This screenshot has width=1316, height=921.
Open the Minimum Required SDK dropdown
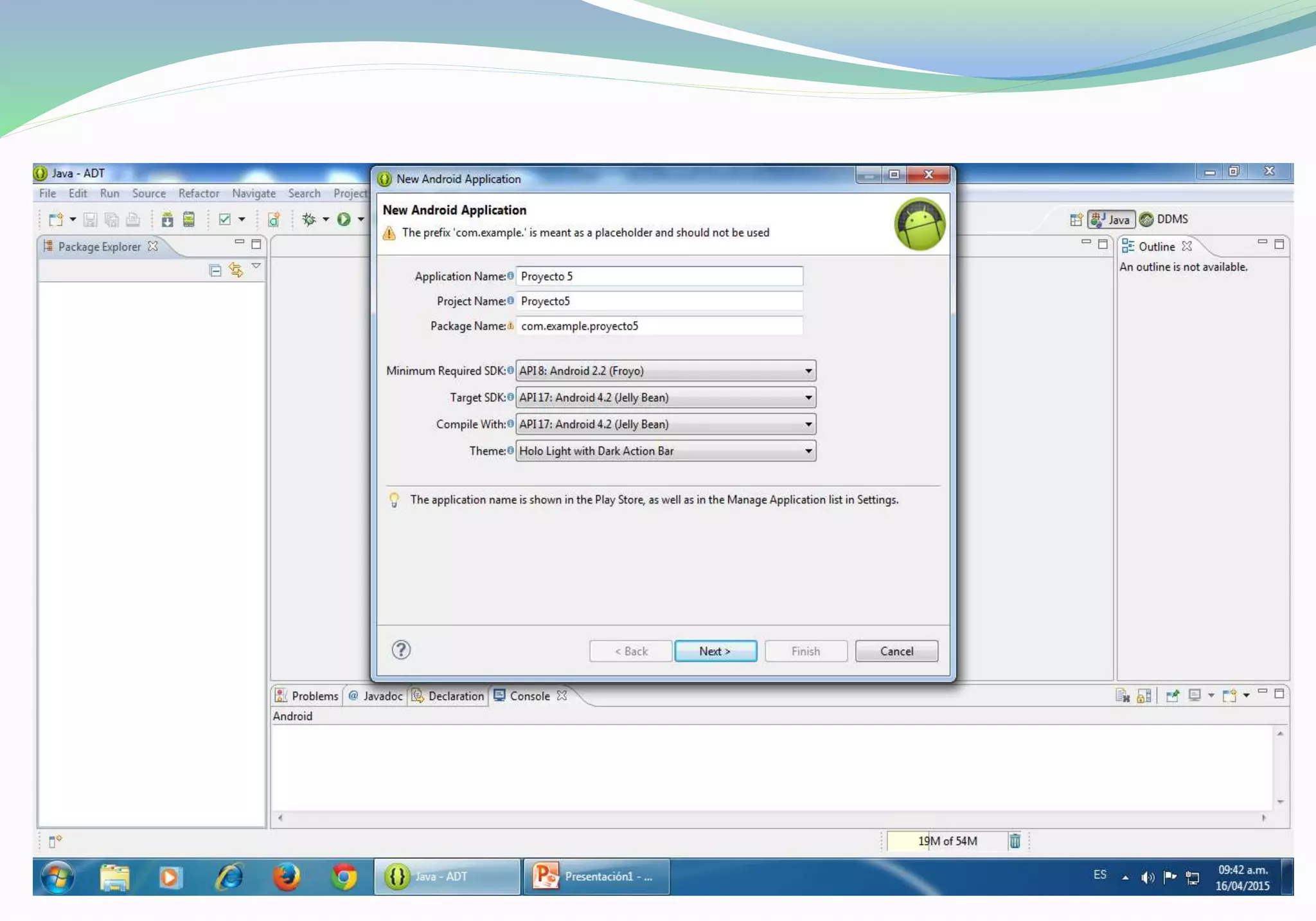pyautogui.click(x=666, y=371)
